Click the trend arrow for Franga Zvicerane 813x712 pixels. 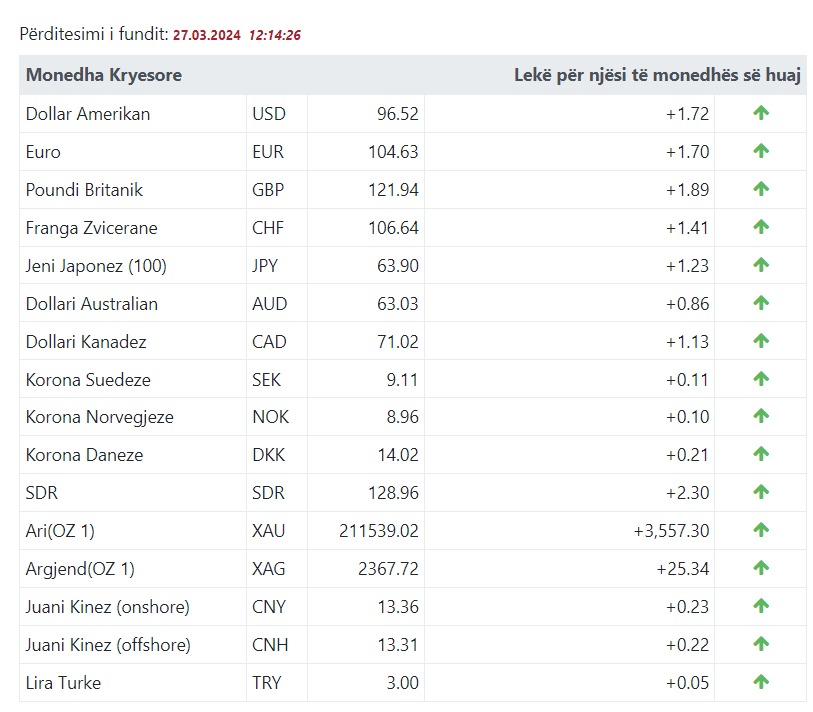760,227
